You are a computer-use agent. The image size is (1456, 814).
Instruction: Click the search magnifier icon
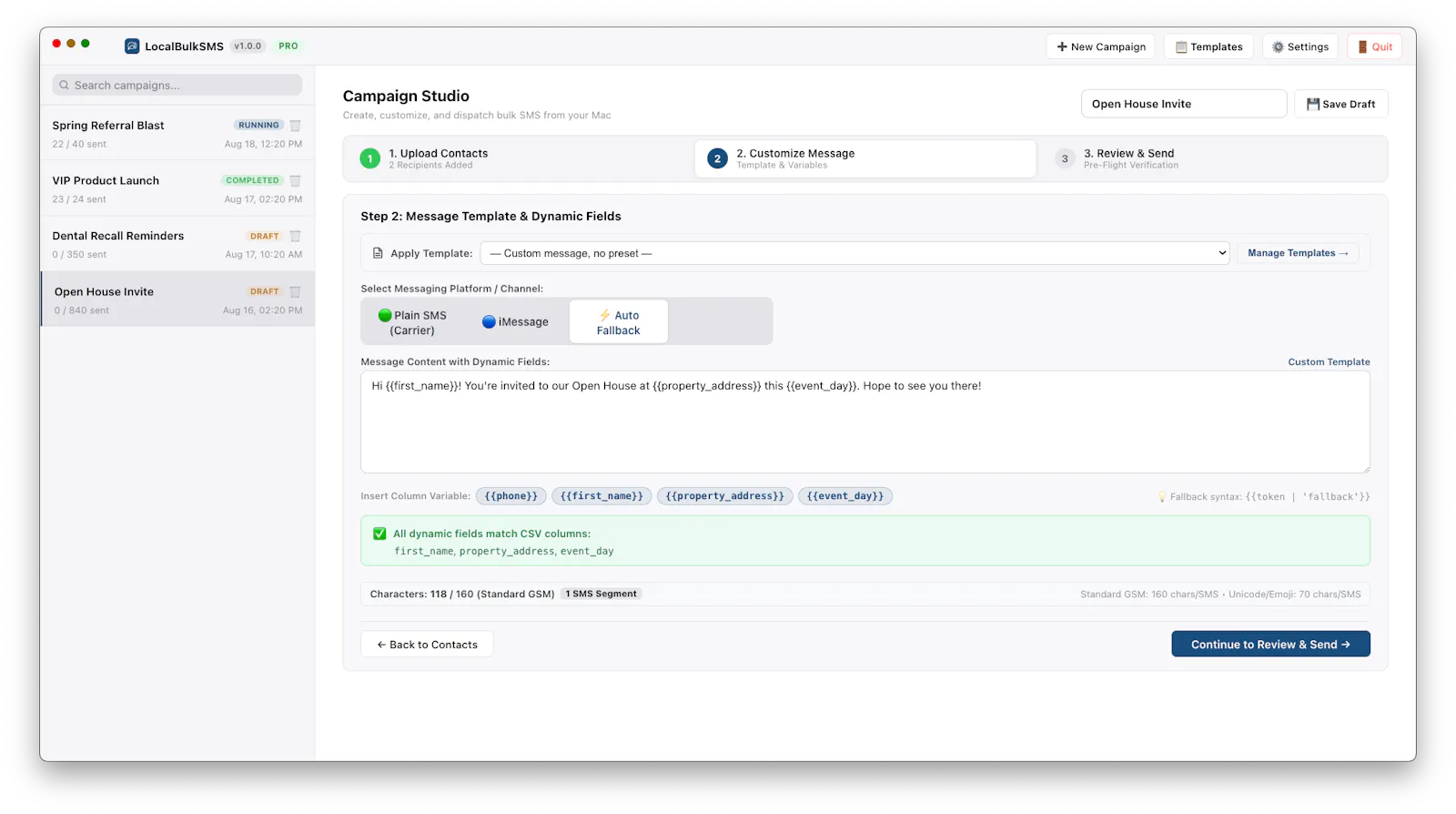65,86
